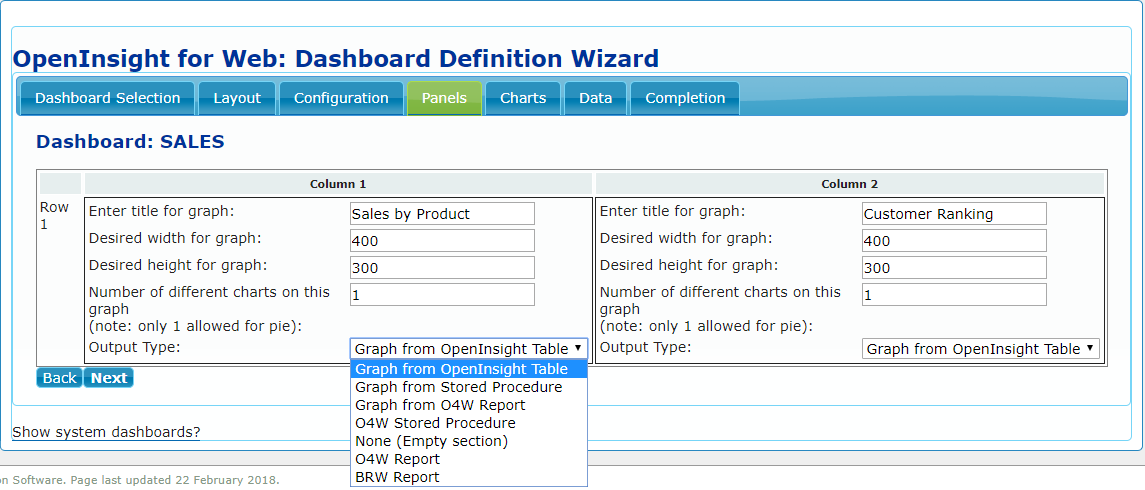Go to the Configuration tab
The image size is (1145, 490).
click(x=341, y=99)
